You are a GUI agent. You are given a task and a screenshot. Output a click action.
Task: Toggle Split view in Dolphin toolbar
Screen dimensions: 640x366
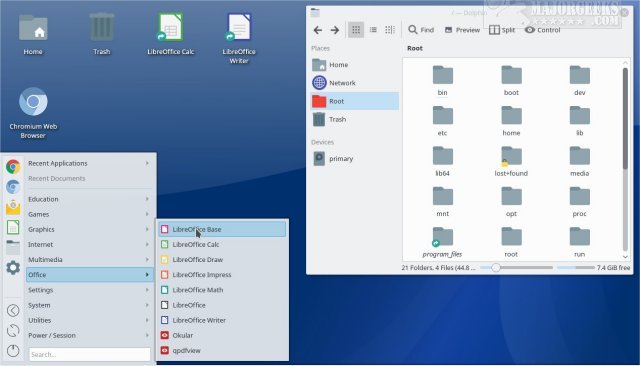click(x=502, y=30)
